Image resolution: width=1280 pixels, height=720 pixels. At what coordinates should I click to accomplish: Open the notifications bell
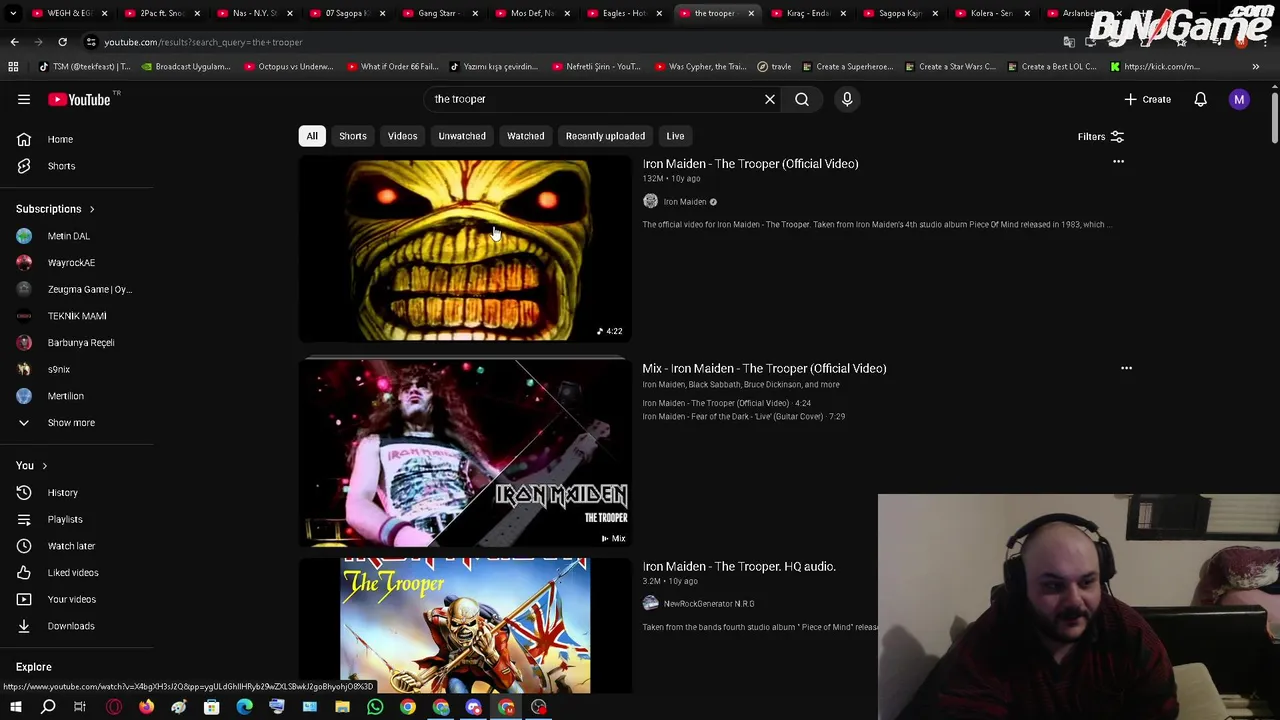(x=1200, y=99)
